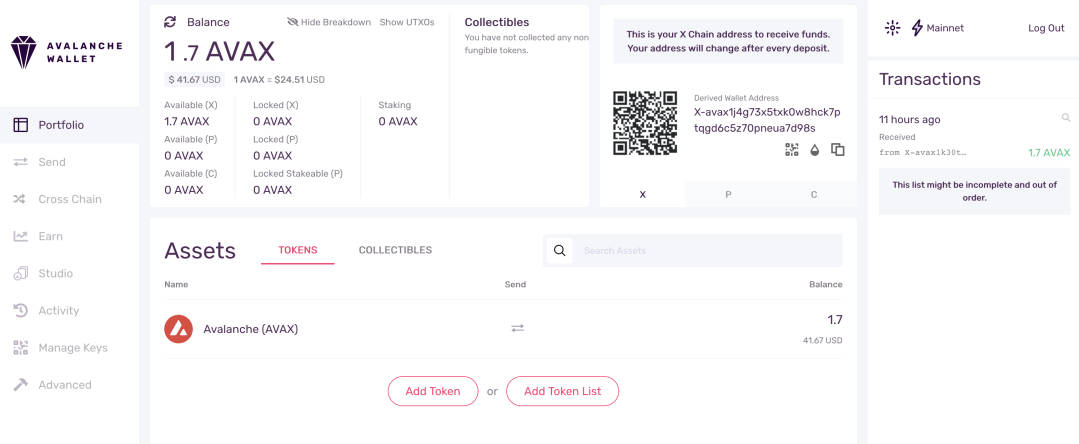Refresh balance with the circular arrows icon
1079x444 pixels.
170,22
